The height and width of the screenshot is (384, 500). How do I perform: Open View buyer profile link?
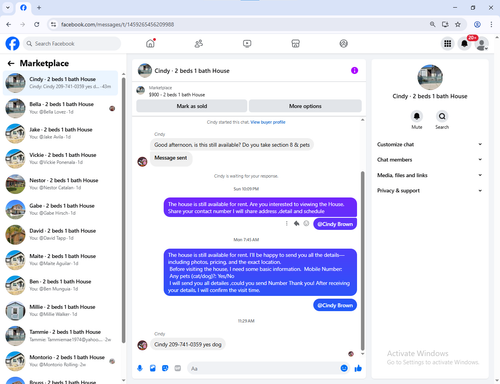(x=268, y=122)
